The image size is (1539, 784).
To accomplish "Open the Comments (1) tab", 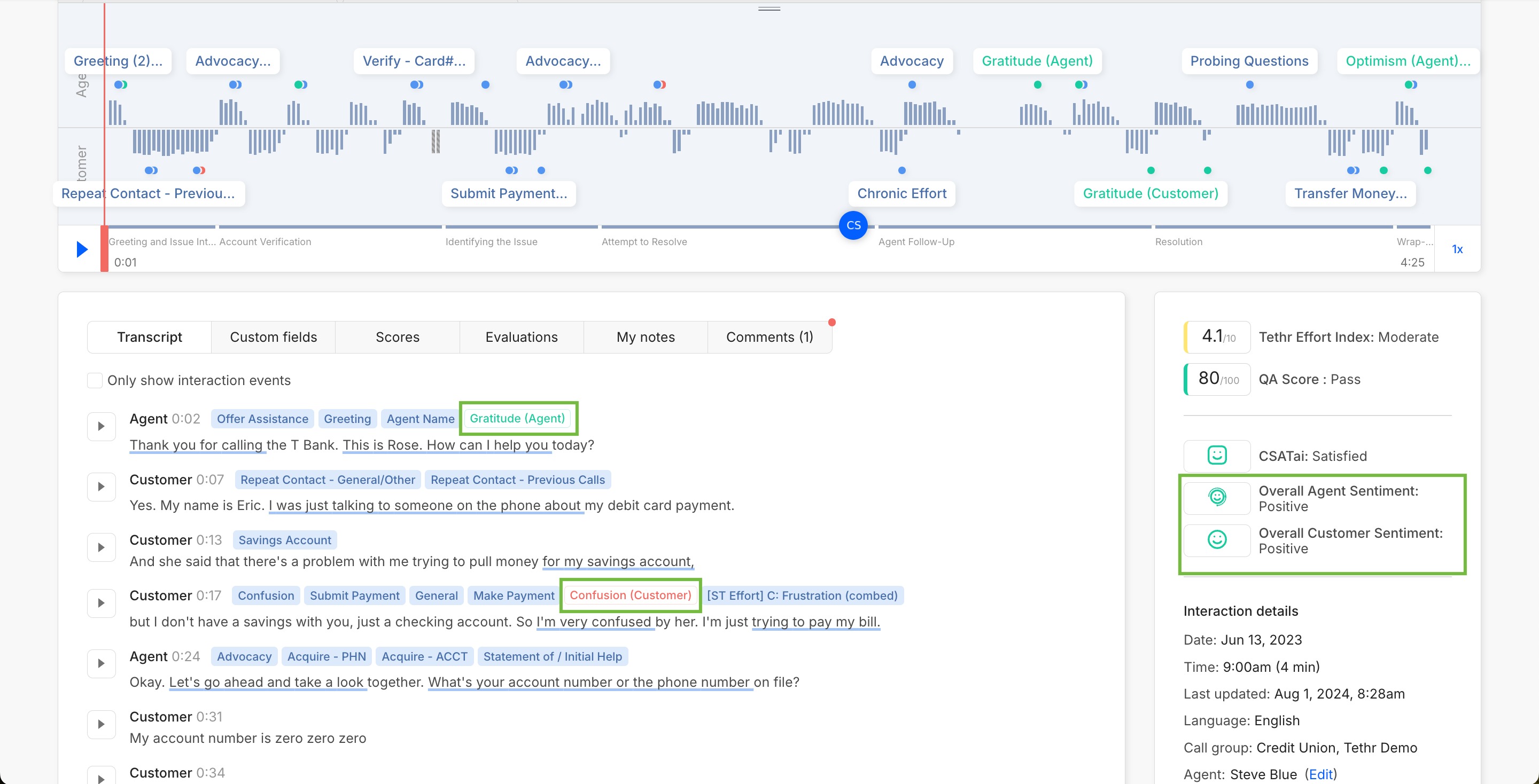I will pos(769,337).
